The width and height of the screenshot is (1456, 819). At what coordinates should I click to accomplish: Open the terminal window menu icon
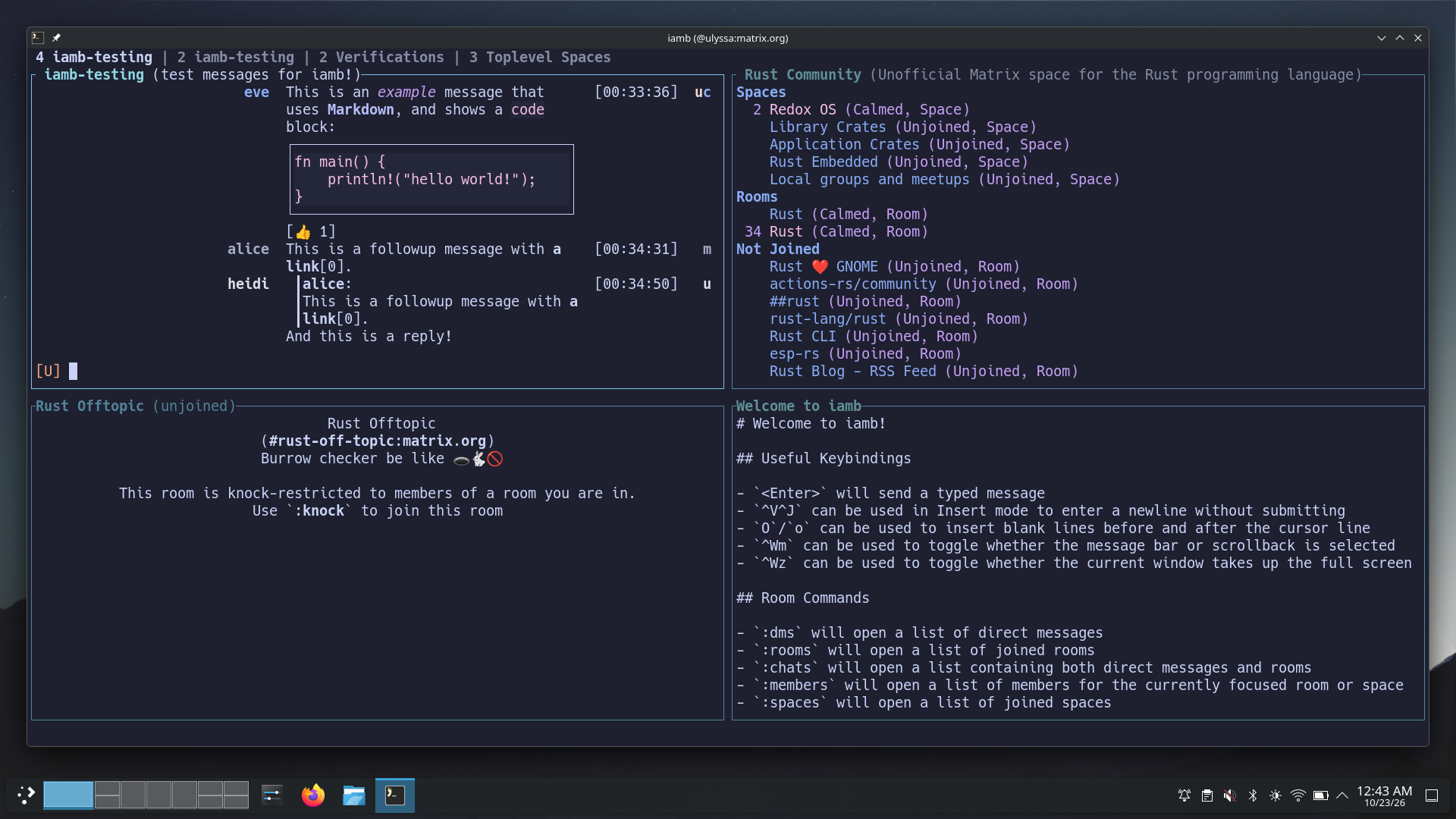[38, 37]
